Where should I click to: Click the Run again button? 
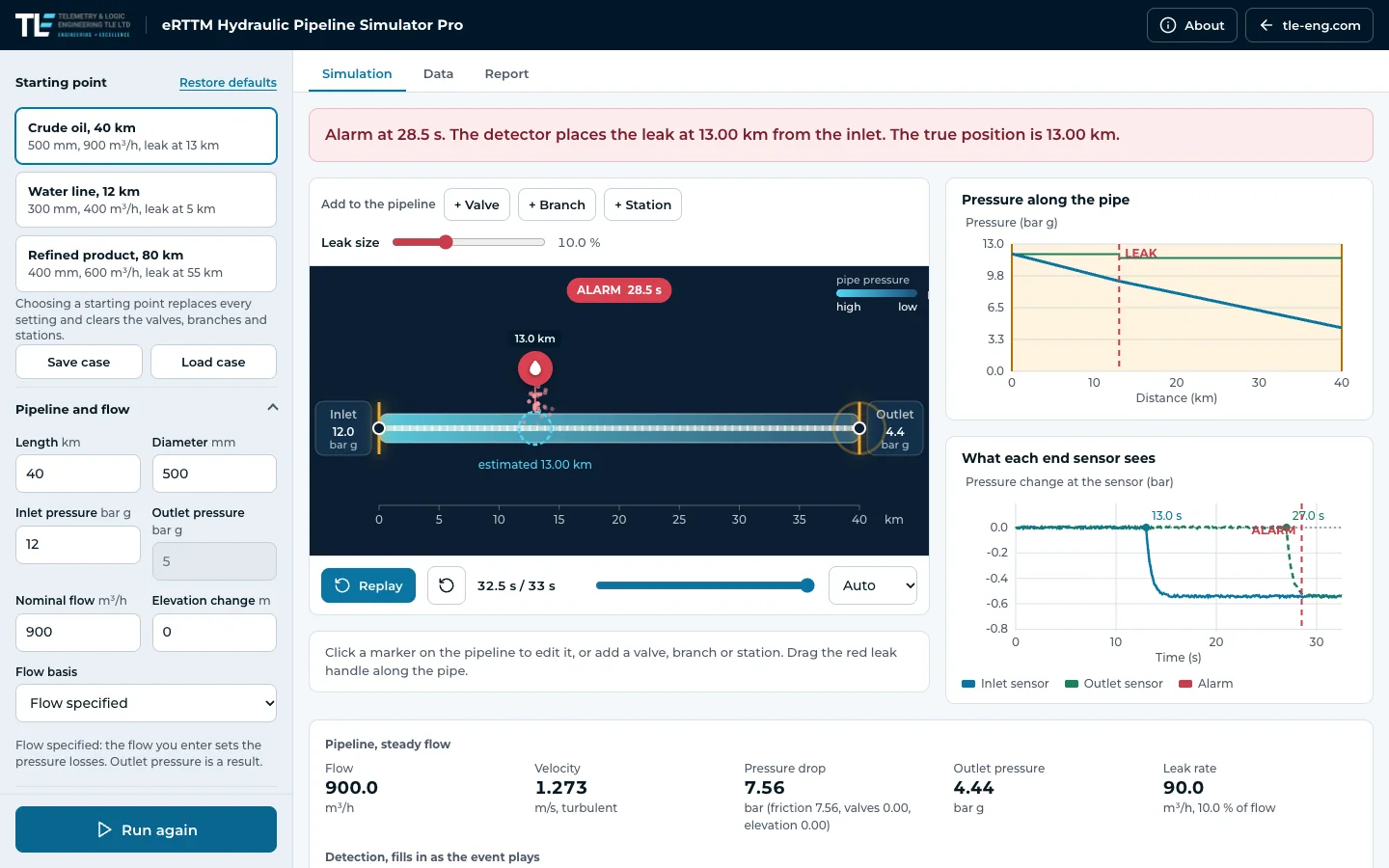click(x=146, y=829)
